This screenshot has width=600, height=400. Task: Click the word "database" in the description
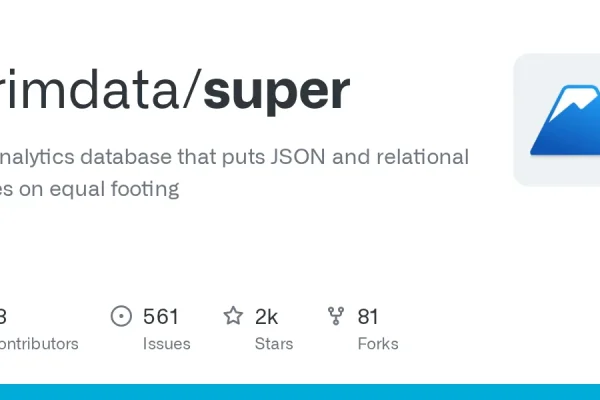click(x=126, y=157)
